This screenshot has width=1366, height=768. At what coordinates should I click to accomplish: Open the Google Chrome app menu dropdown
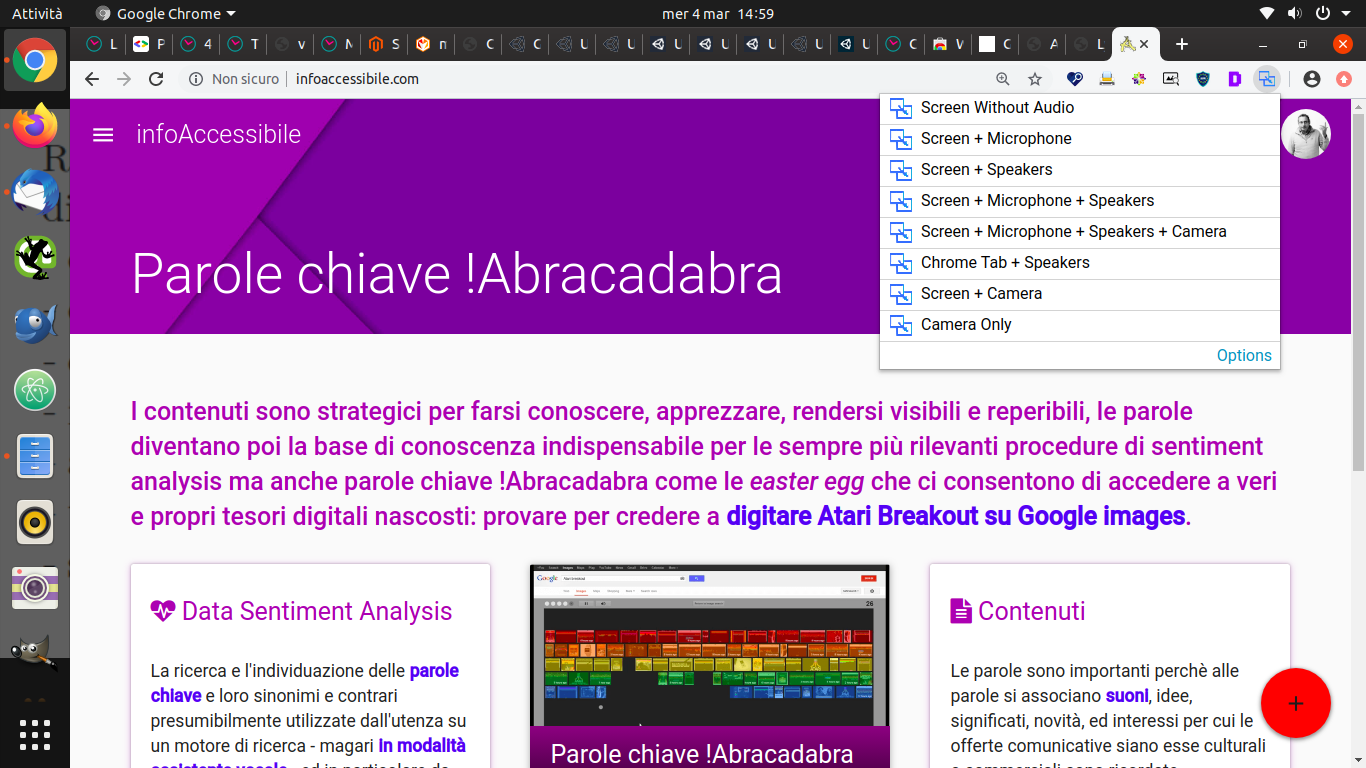166,14
